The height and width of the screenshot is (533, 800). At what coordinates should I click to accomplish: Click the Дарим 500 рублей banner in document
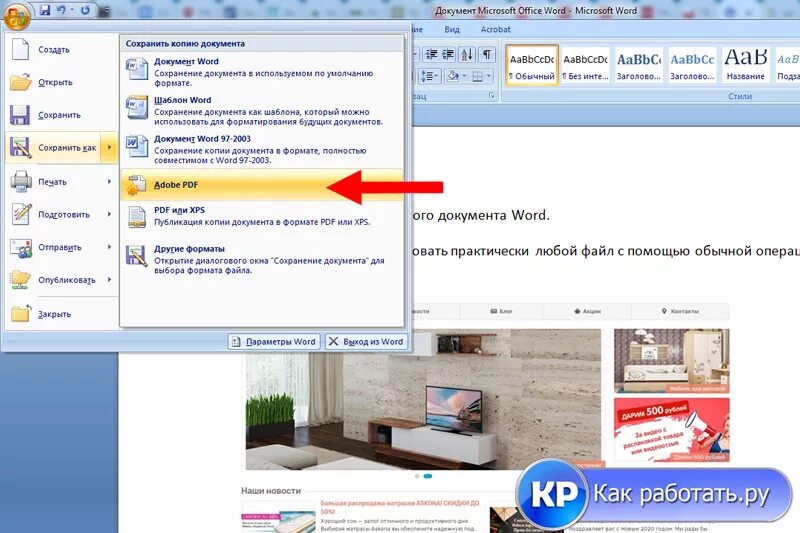pyautogui.click(x=671, y=430)
